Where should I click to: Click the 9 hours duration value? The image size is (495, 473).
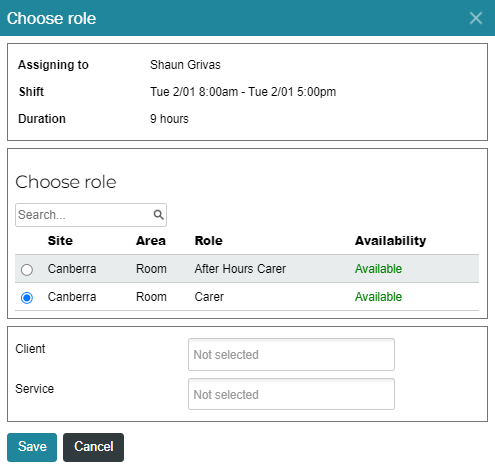169,119
